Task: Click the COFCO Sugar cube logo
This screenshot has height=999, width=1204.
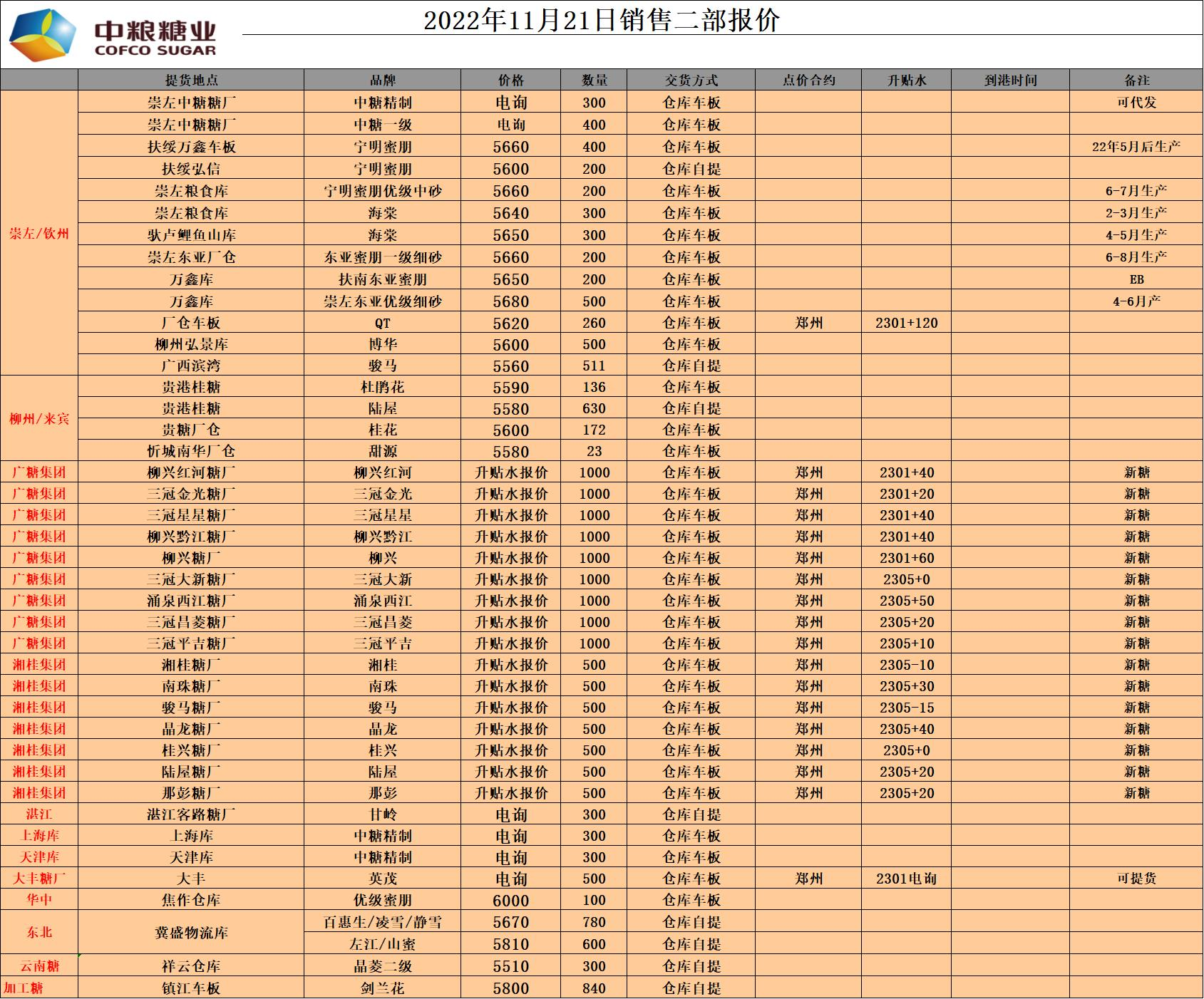Action: (x=41, y=36)
